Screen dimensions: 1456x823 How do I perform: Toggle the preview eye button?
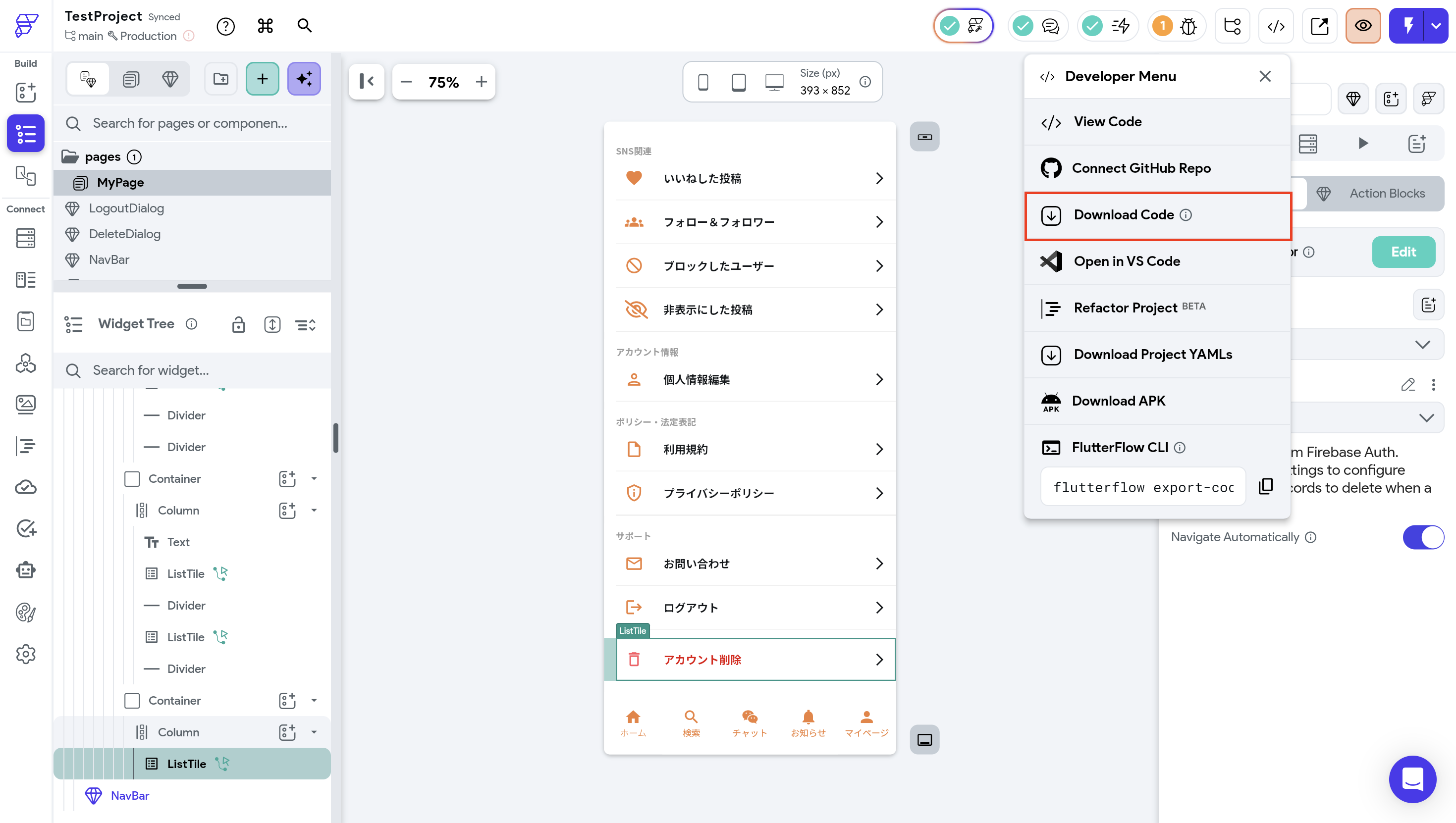[x=1363, y=25]
